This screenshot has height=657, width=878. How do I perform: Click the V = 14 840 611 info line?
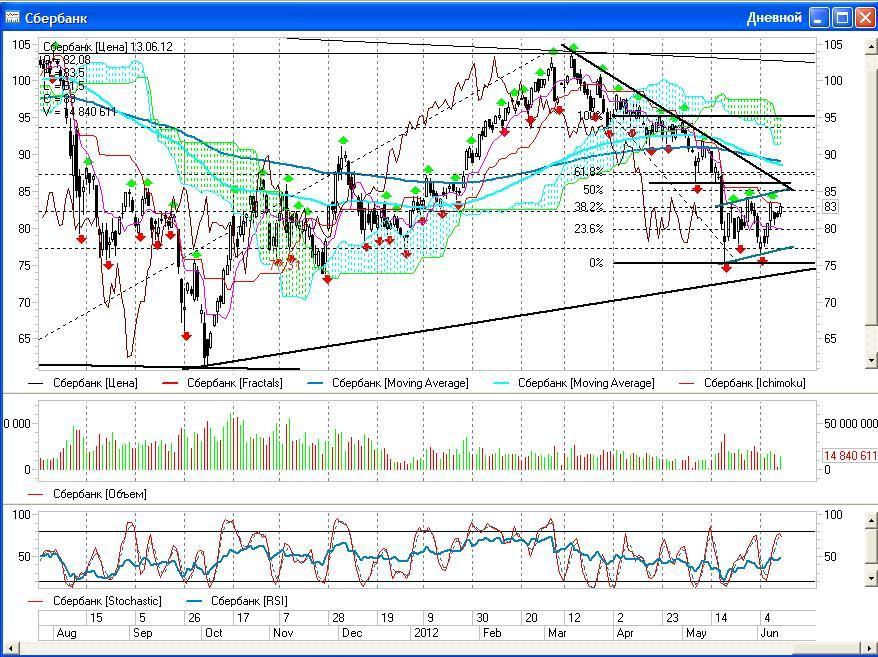coord(80,112)
